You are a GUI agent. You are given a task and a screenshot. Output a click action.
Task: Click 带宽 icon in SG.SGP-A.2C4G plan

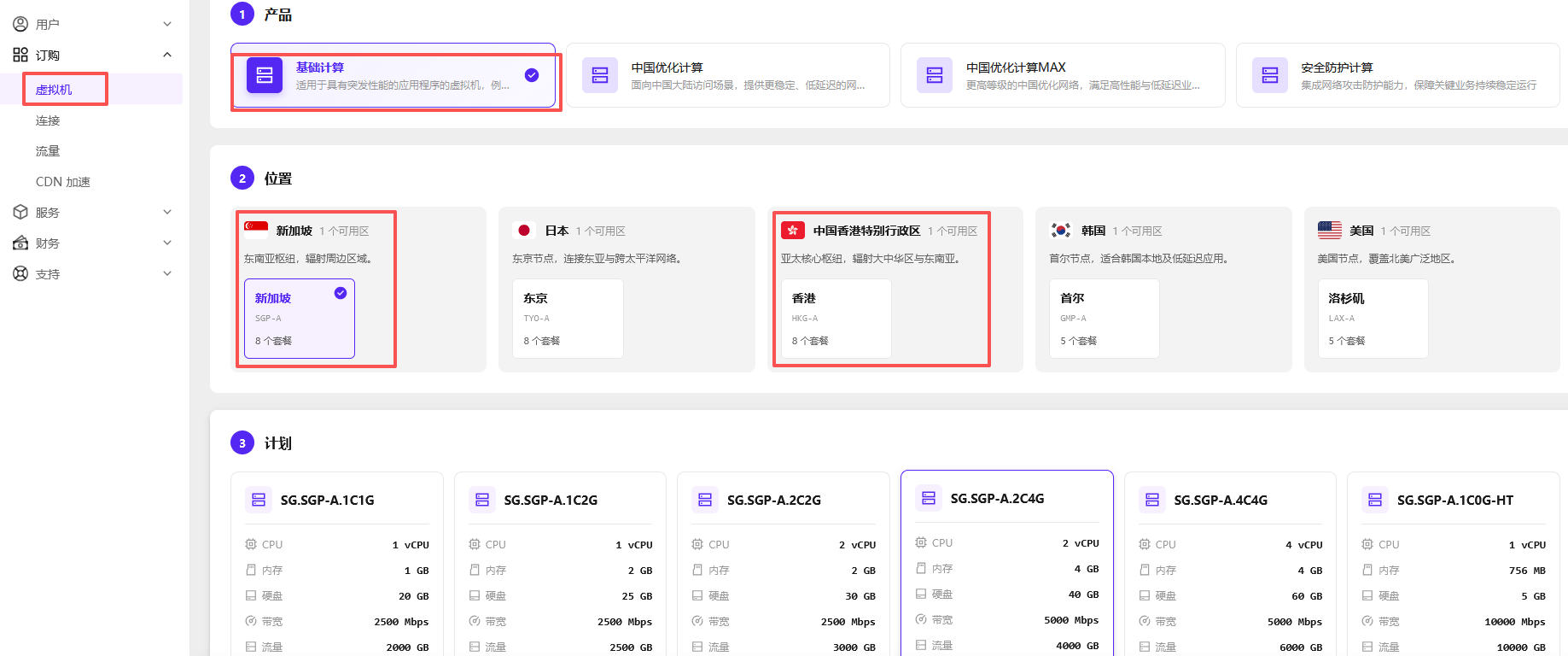[921, 619]
